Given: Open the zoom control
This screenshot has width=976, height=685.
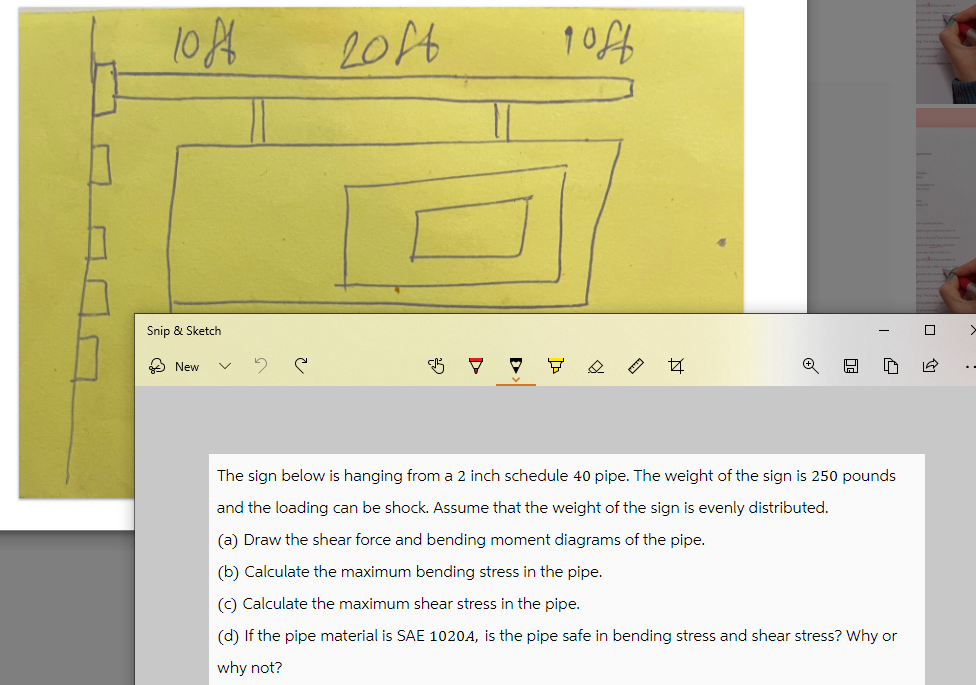Looking at the screenshot, I should [811, 366].
